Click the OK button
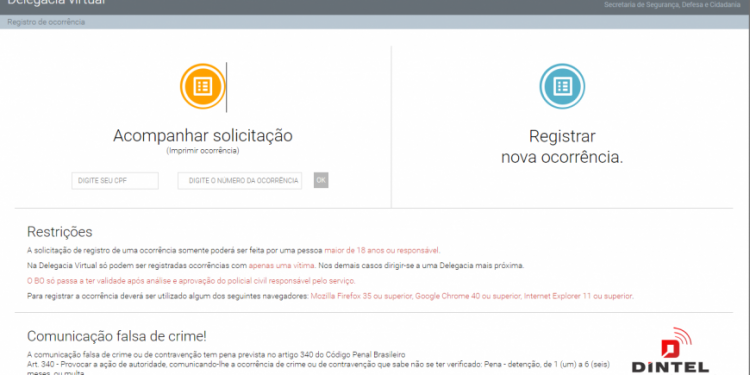The width and height of the screenshot is (750, 375). 321,180
